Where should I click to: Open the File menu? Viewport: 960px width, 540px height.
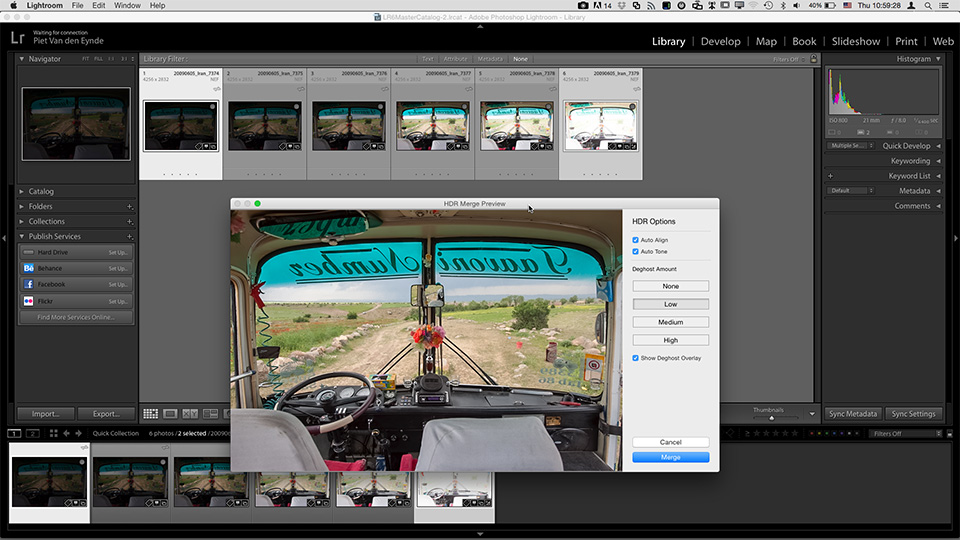[x=77, y=6]
